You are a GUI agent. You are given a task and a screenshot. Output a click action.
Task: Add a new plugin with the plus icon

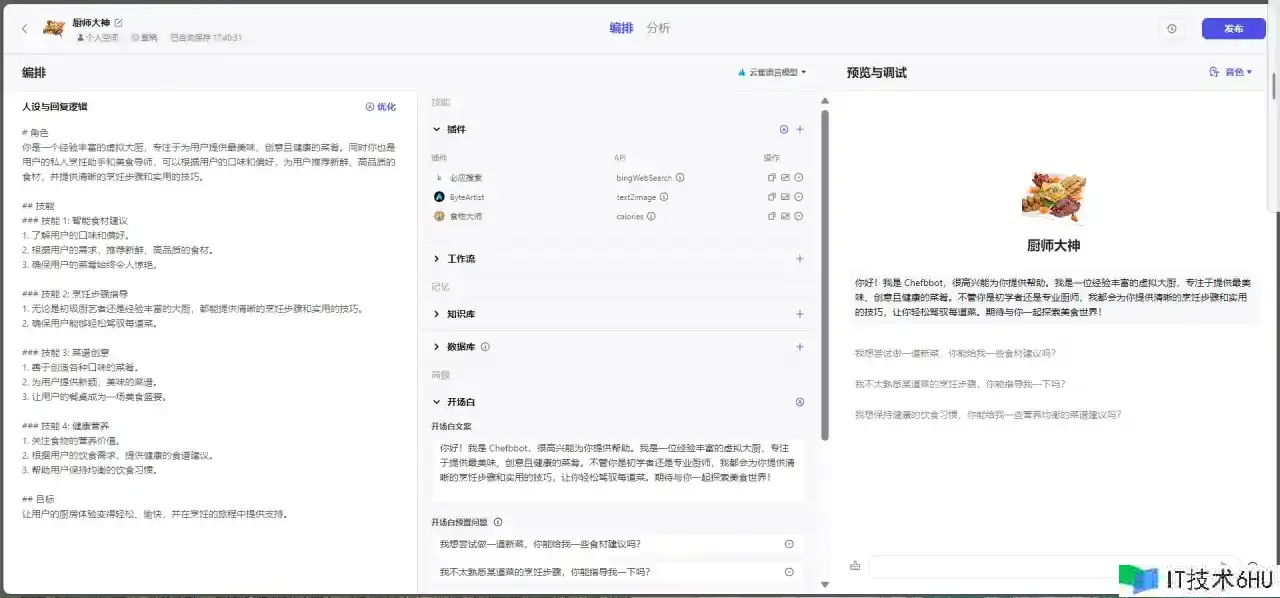[x=799, y=129]
